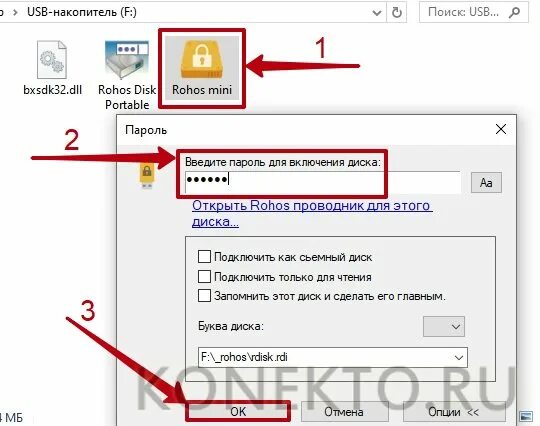The image size is (540, 426).
Task: Click the view toggle icon at bottom right
Action: coord(526,416)
